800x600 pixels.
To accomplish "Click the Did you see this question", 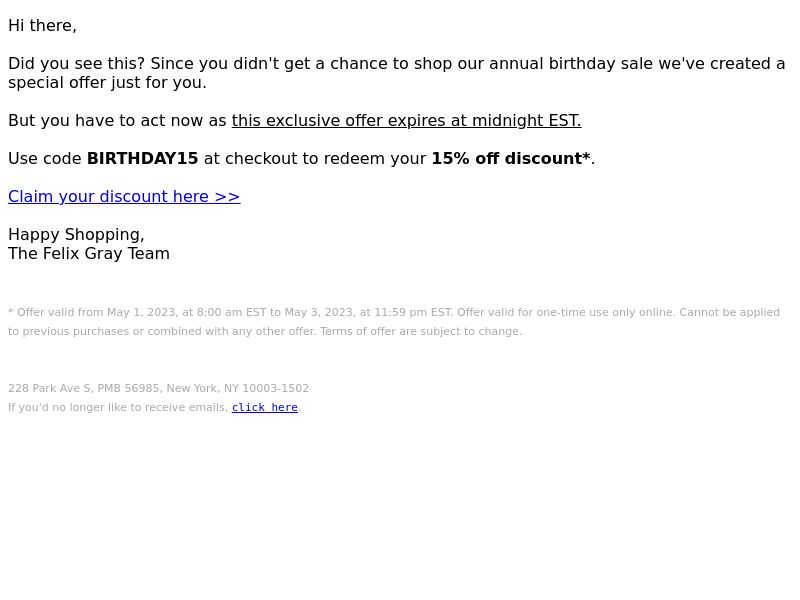I will click(x=77, y=64).
